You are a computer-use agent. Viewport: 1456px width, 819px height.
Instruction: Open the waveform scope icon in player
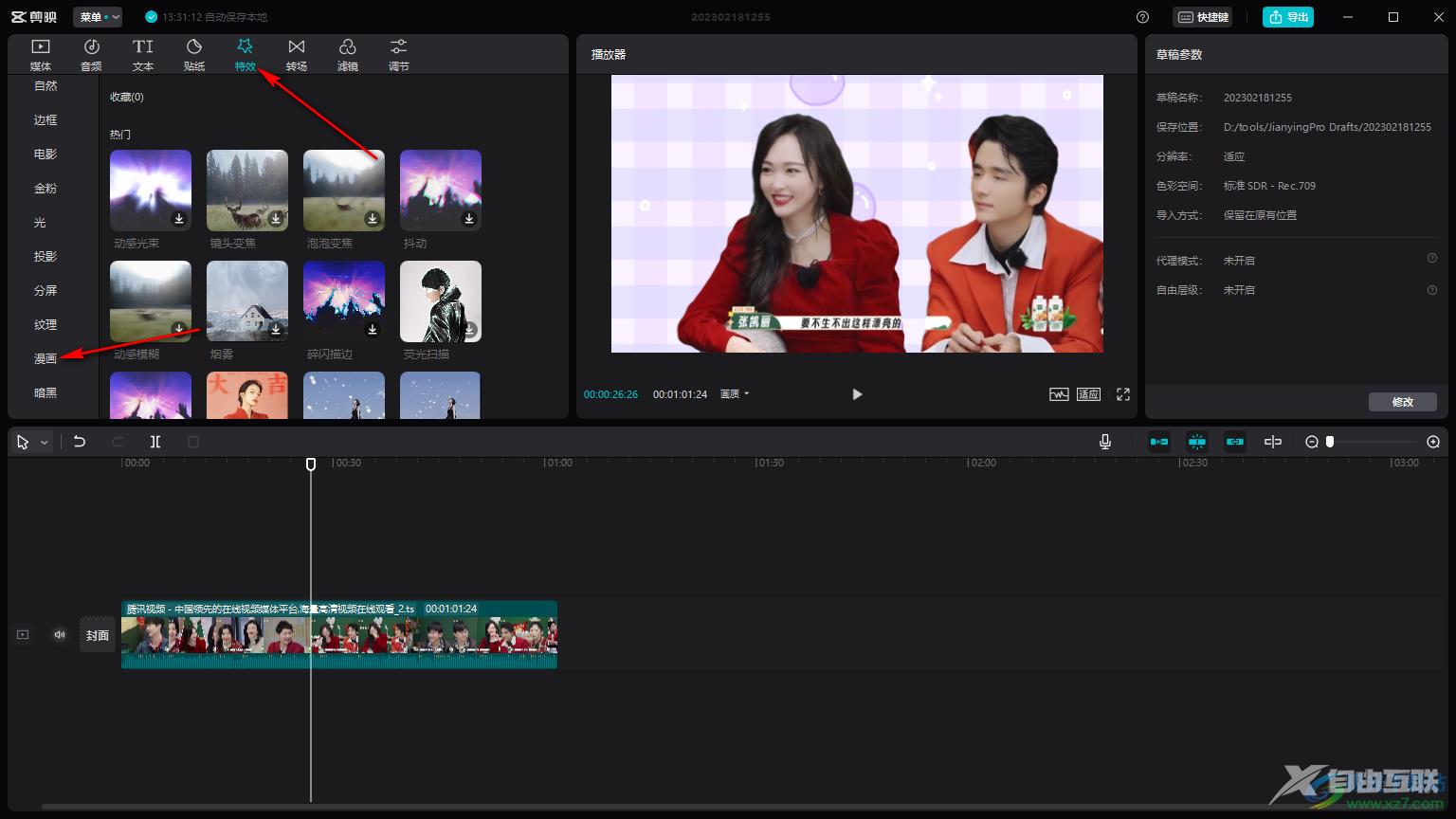[x=1059, y=394]
